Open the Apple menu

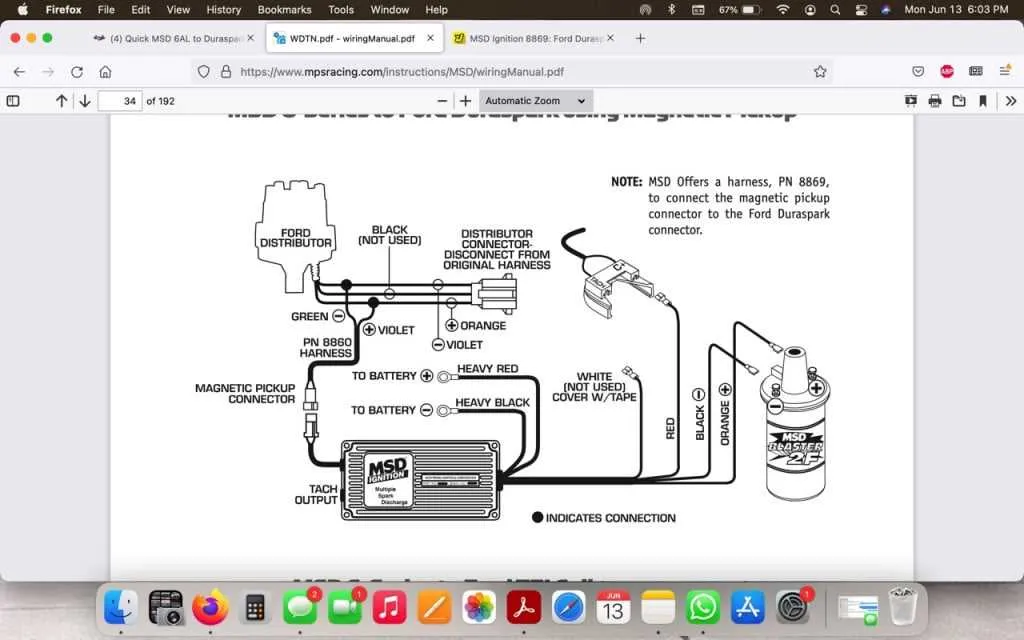pyautogui.click(x=22, y=10)
